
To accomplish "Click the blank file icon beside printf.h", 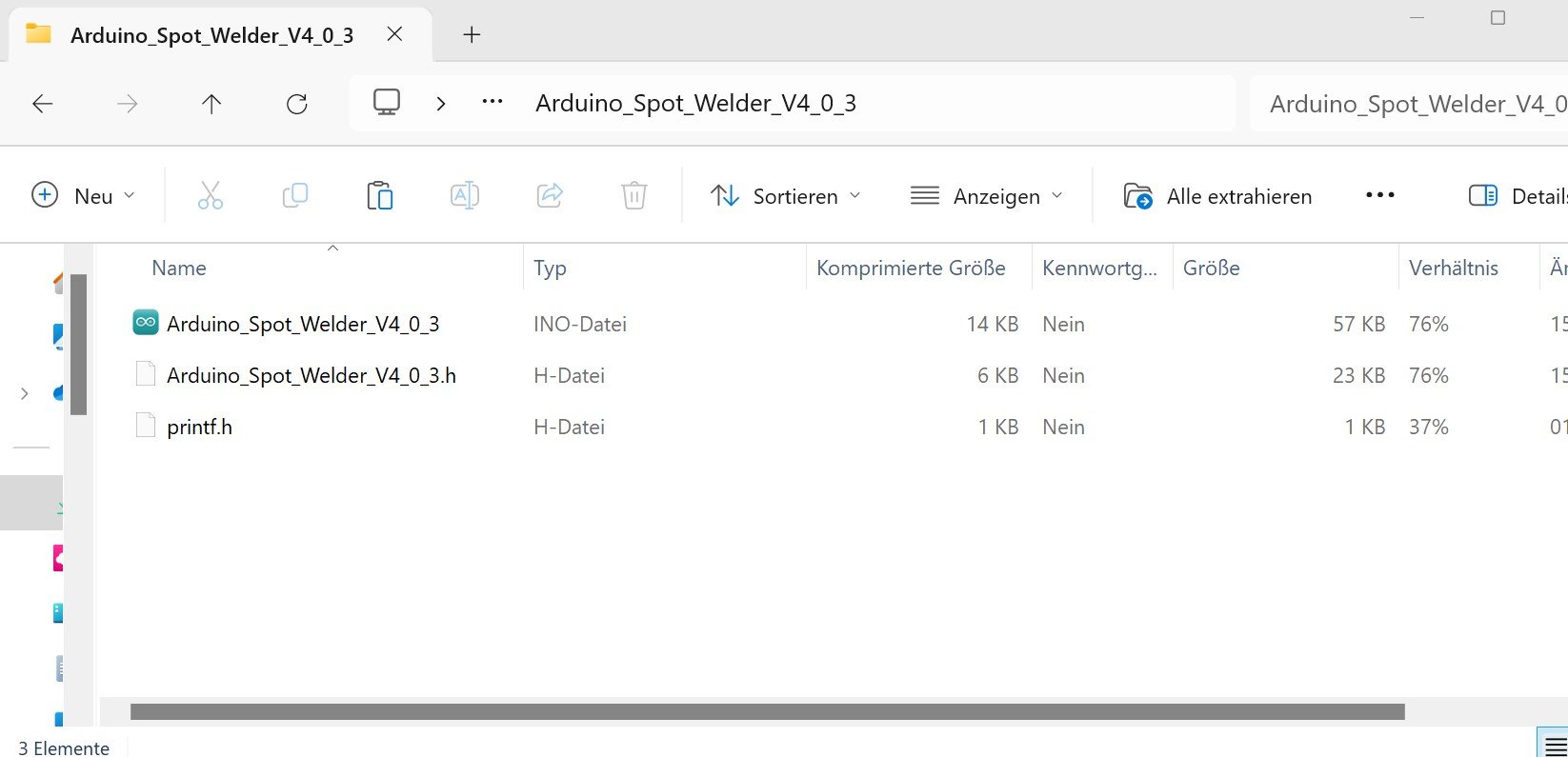I will pos(146,426).
